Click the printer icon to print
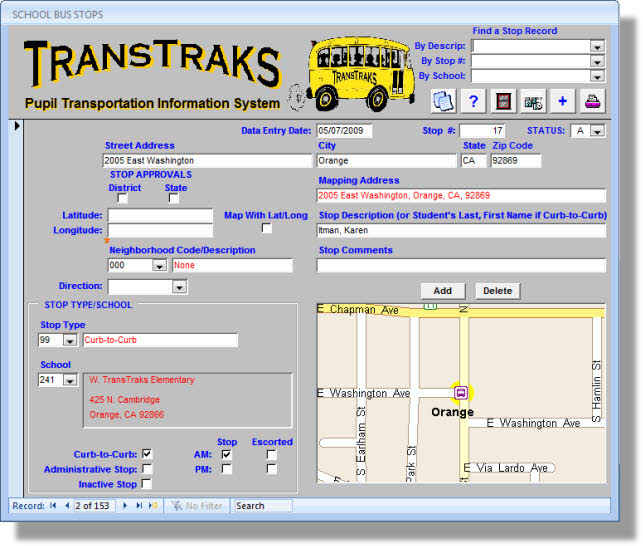643x546 pixels. (592, 100)
